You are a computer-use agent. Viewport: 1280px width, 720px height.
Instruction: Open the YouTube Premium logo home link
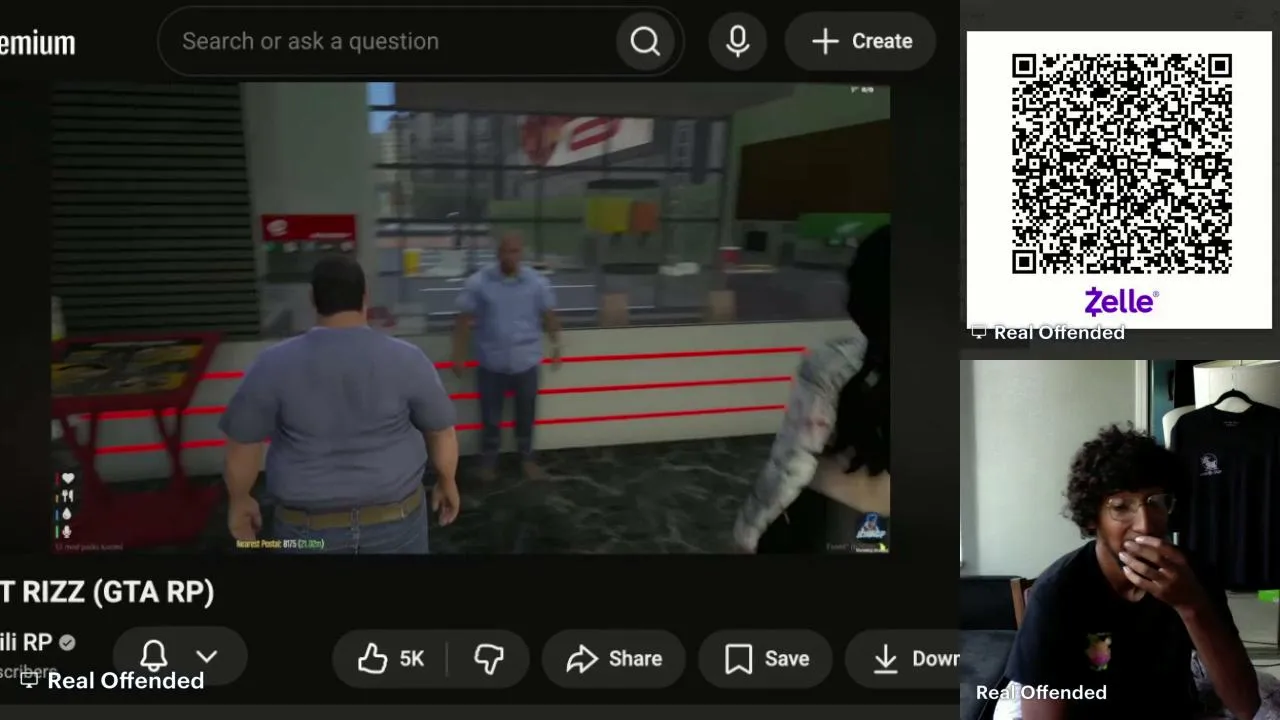pos(37,43)
